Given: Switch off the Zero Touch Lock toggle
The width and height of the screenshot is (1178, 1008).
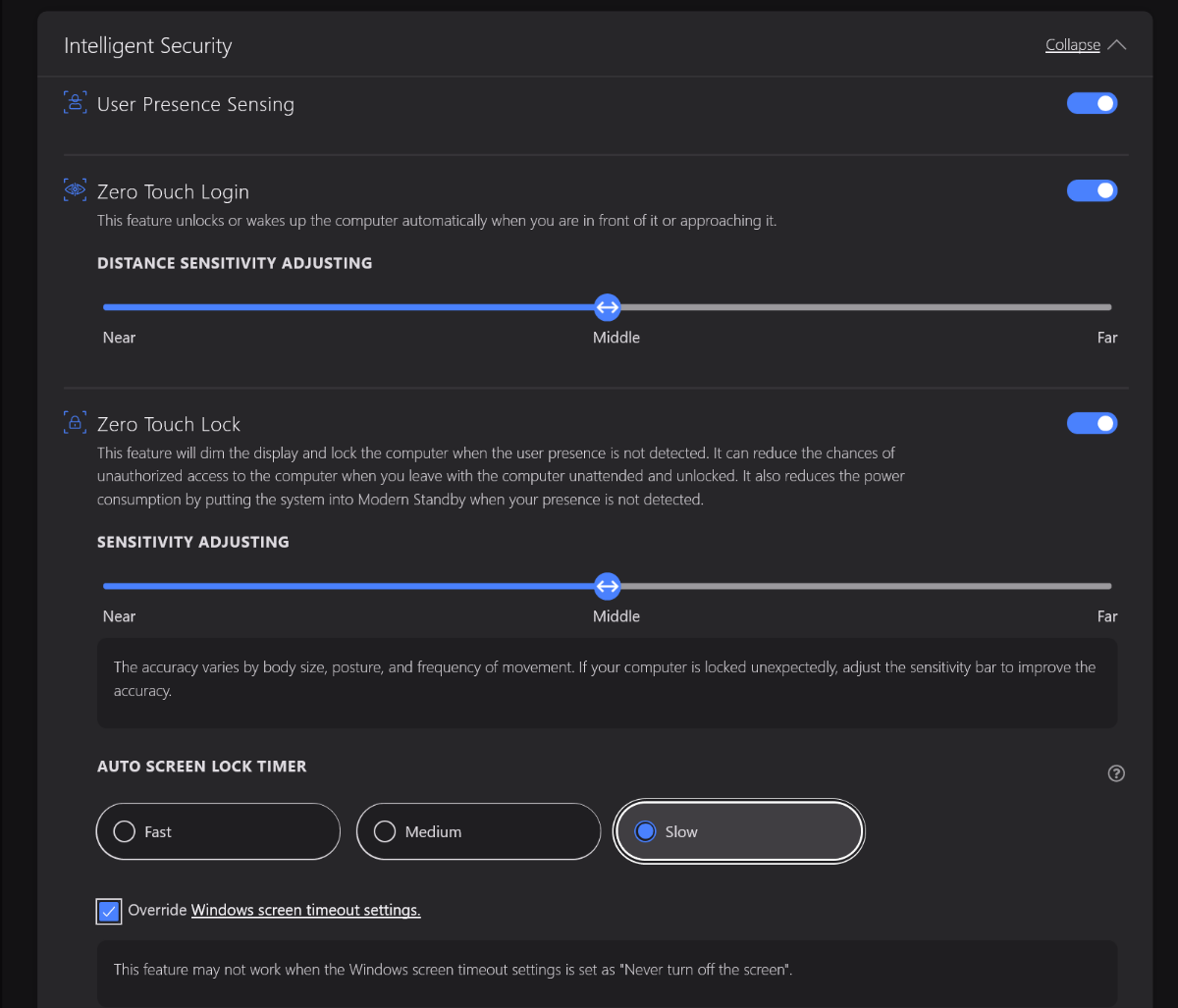Looking at the screenshot, I should (1092, 423).
